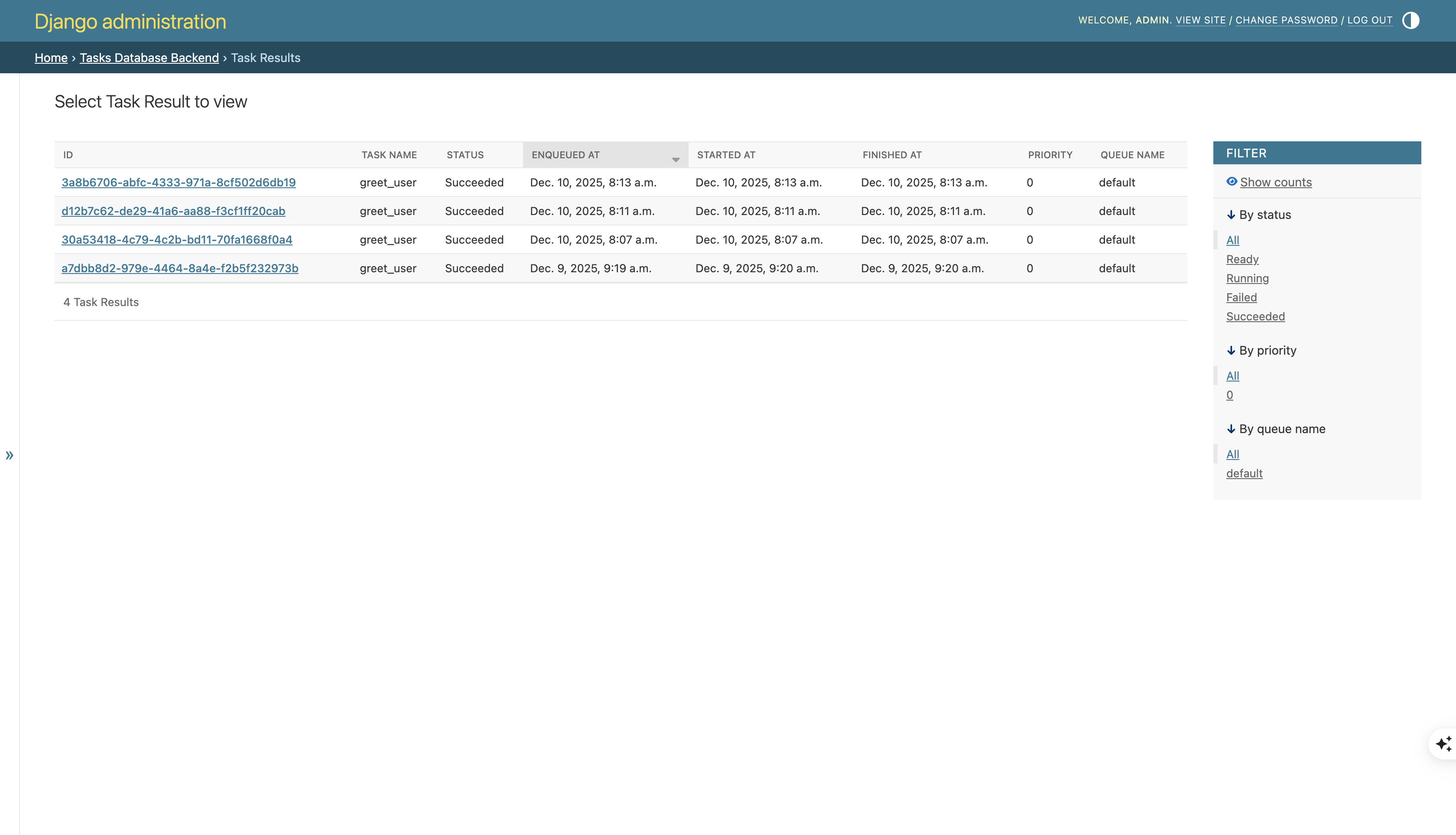Open the Change Password link
Image resolution: width=1456 pixels, height=835 pixels.
pos(1286,20)
